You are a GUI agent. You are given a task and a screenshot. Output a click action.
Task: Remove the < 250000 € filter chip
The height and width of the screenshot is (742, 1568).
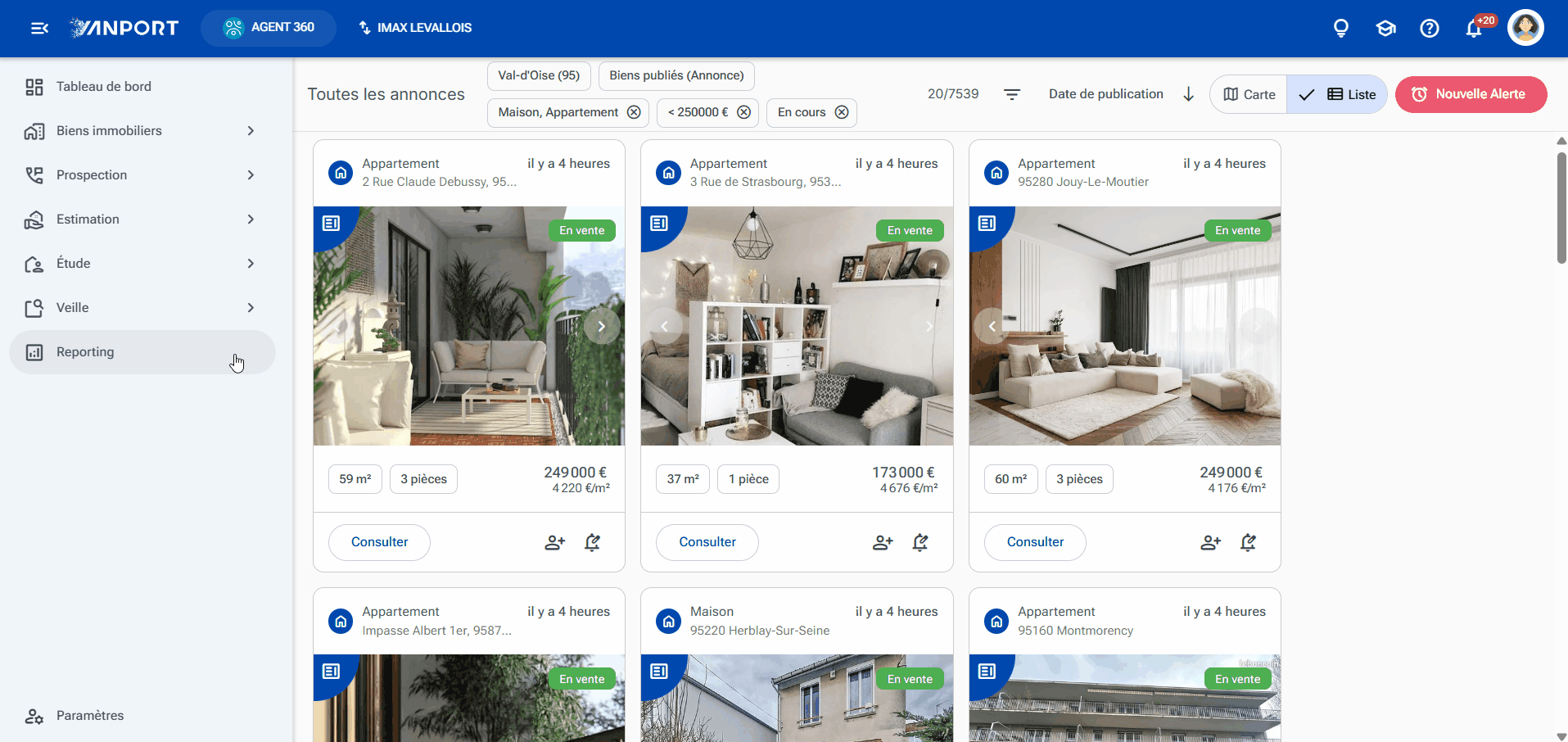pos(743,112)
